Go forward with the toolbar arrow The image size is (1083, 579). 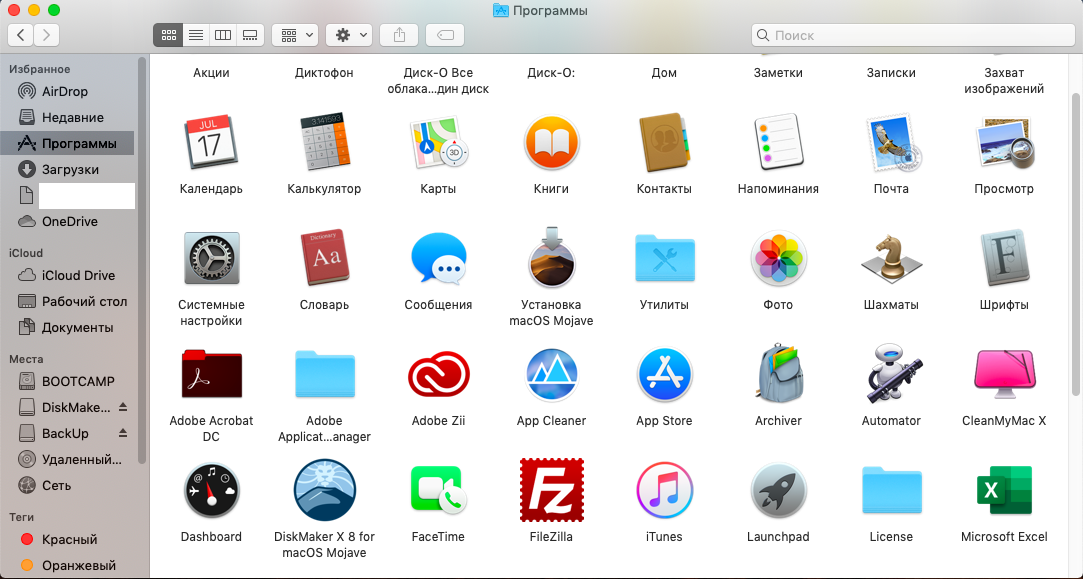(46, 35)
